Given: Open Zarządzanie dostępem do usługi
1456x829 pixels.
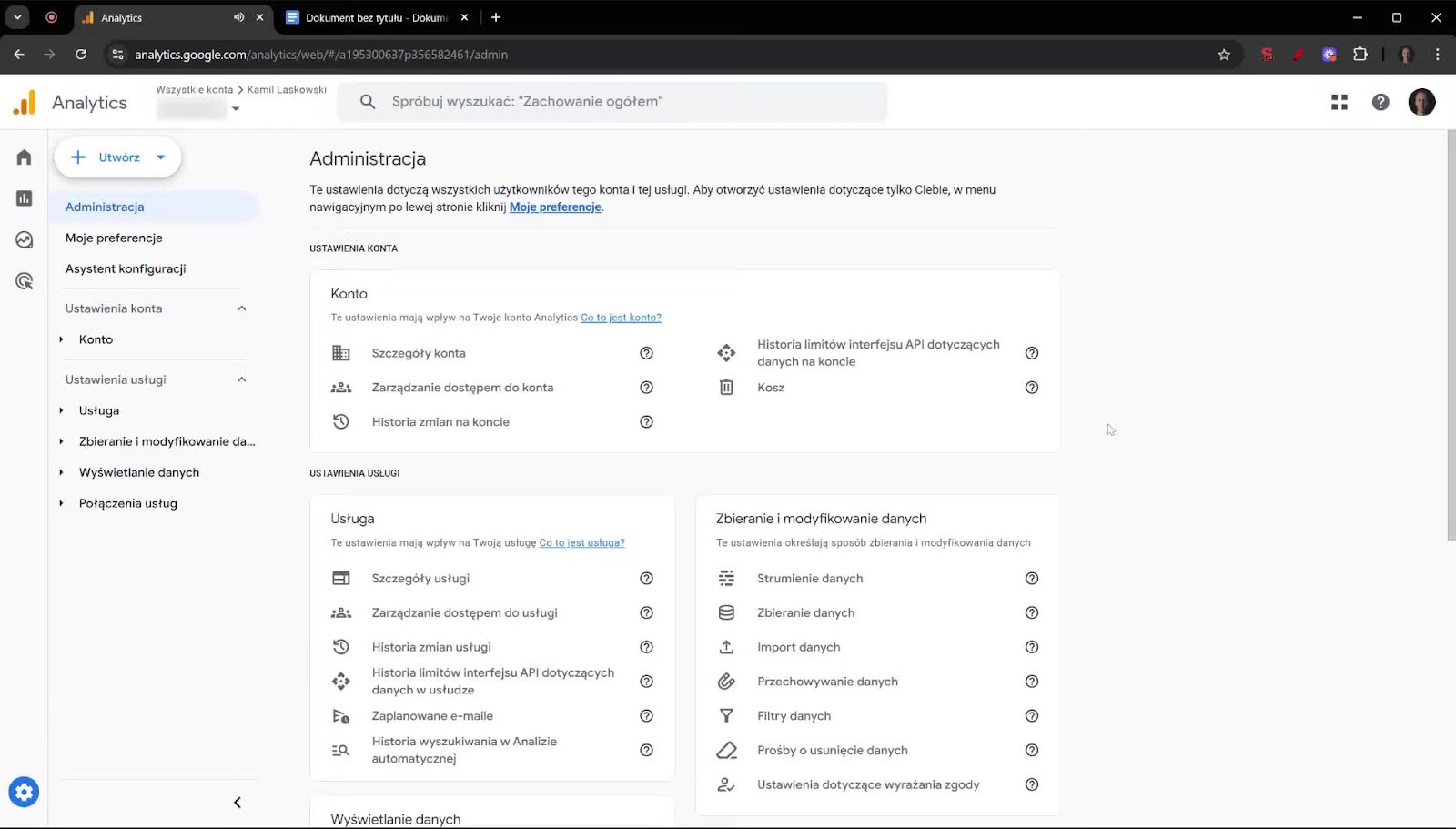Looking at the screenshot, I should tap(464, 613).
